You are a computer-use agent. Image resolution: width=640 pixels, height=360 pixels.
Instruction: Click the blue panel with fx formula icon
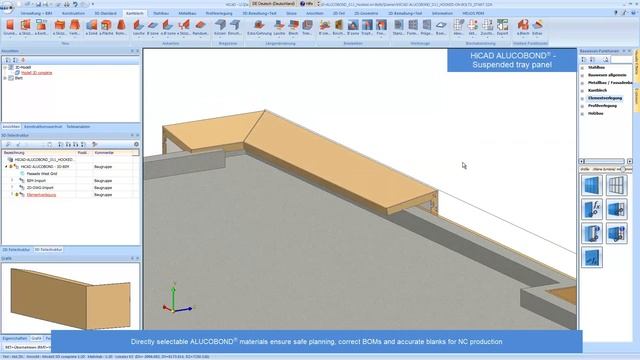point(592,209)
